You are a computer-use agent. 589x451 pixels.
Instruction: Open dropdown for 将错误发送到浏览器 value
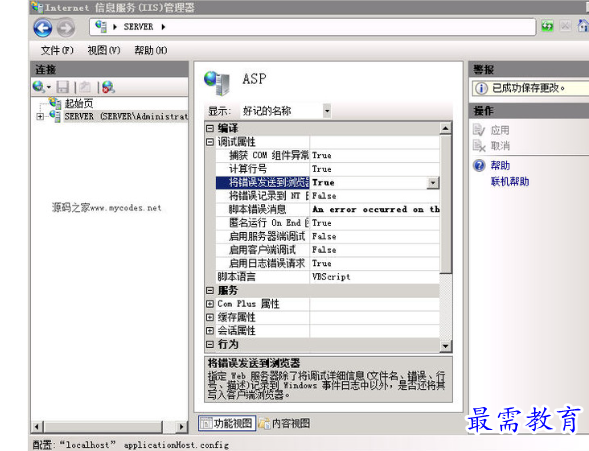pos(433,183)
